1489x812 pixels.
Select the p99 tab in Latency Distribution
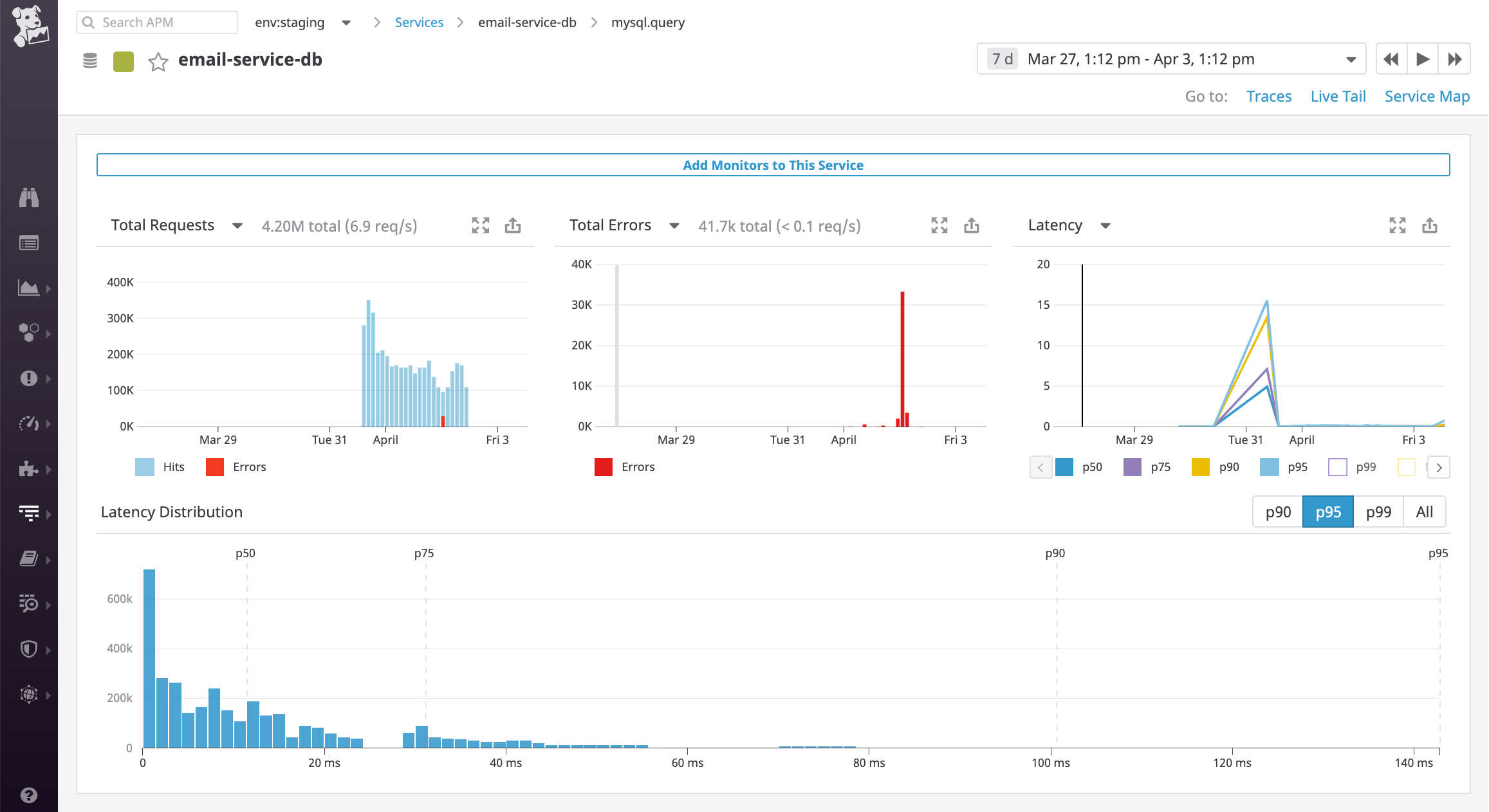pyautogui.click(x=1378, y=511)
